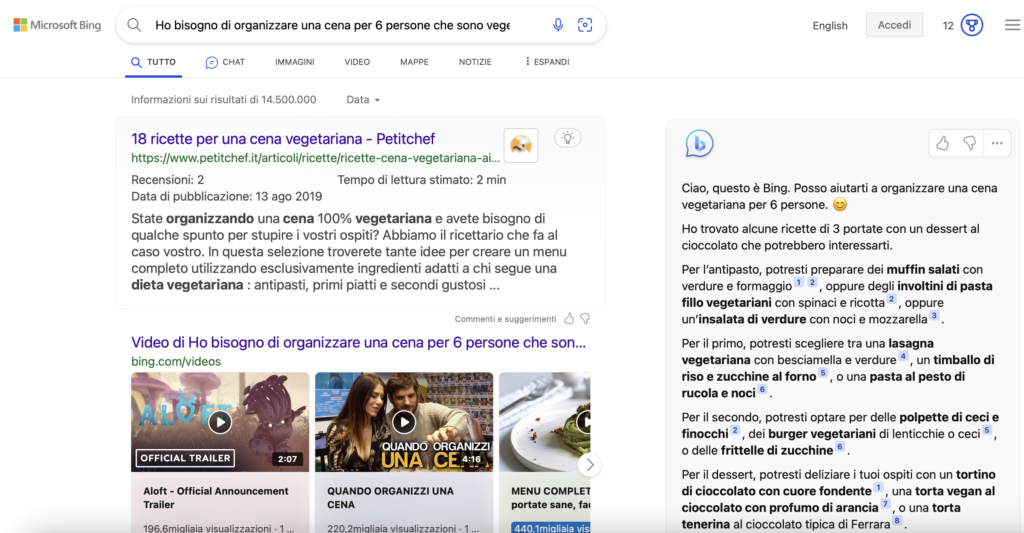
Task: Open citation 7 after torta vegan
Action: tap(886, 504)
